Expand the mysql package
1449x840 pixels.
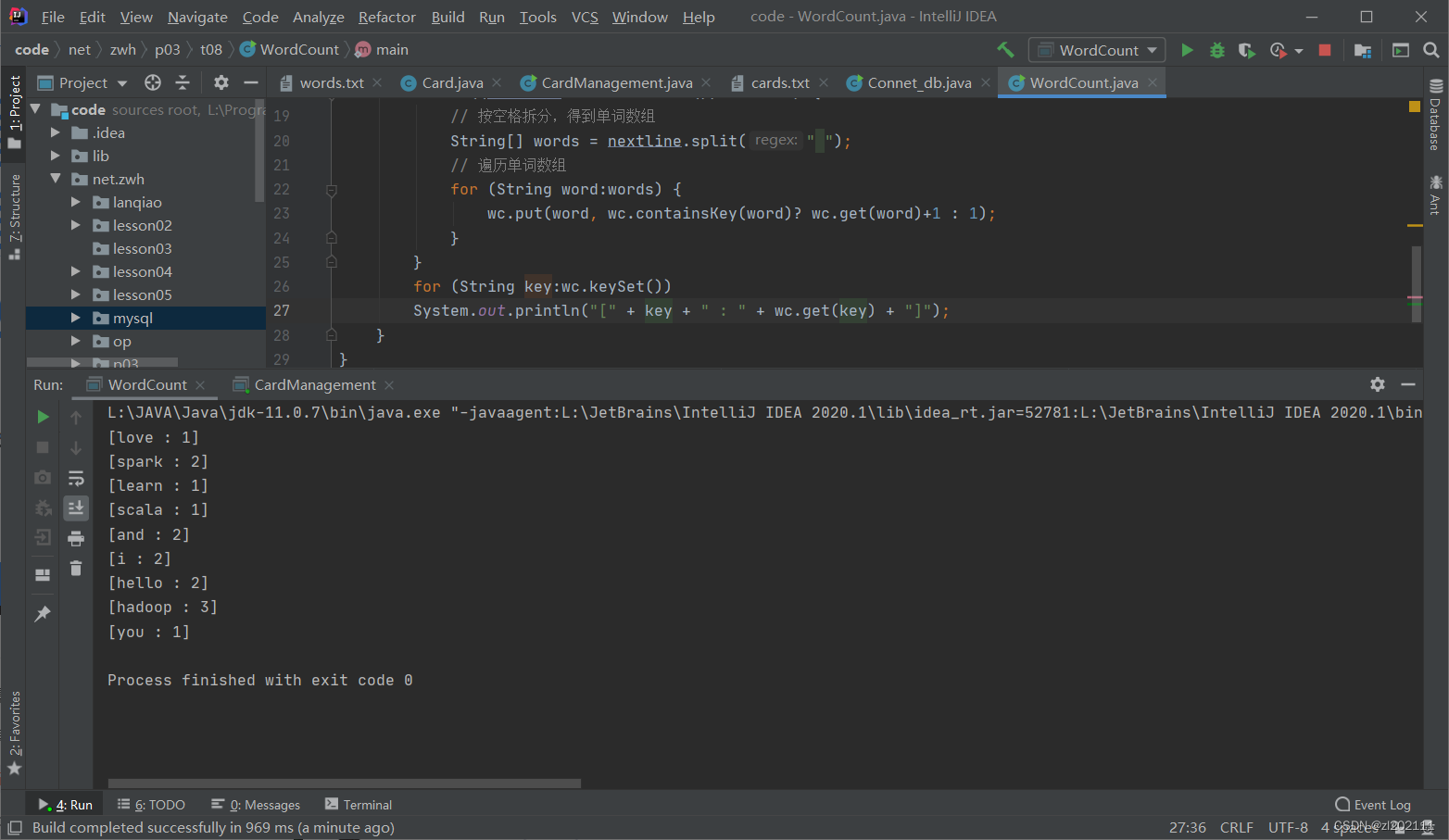pos(76,318)
